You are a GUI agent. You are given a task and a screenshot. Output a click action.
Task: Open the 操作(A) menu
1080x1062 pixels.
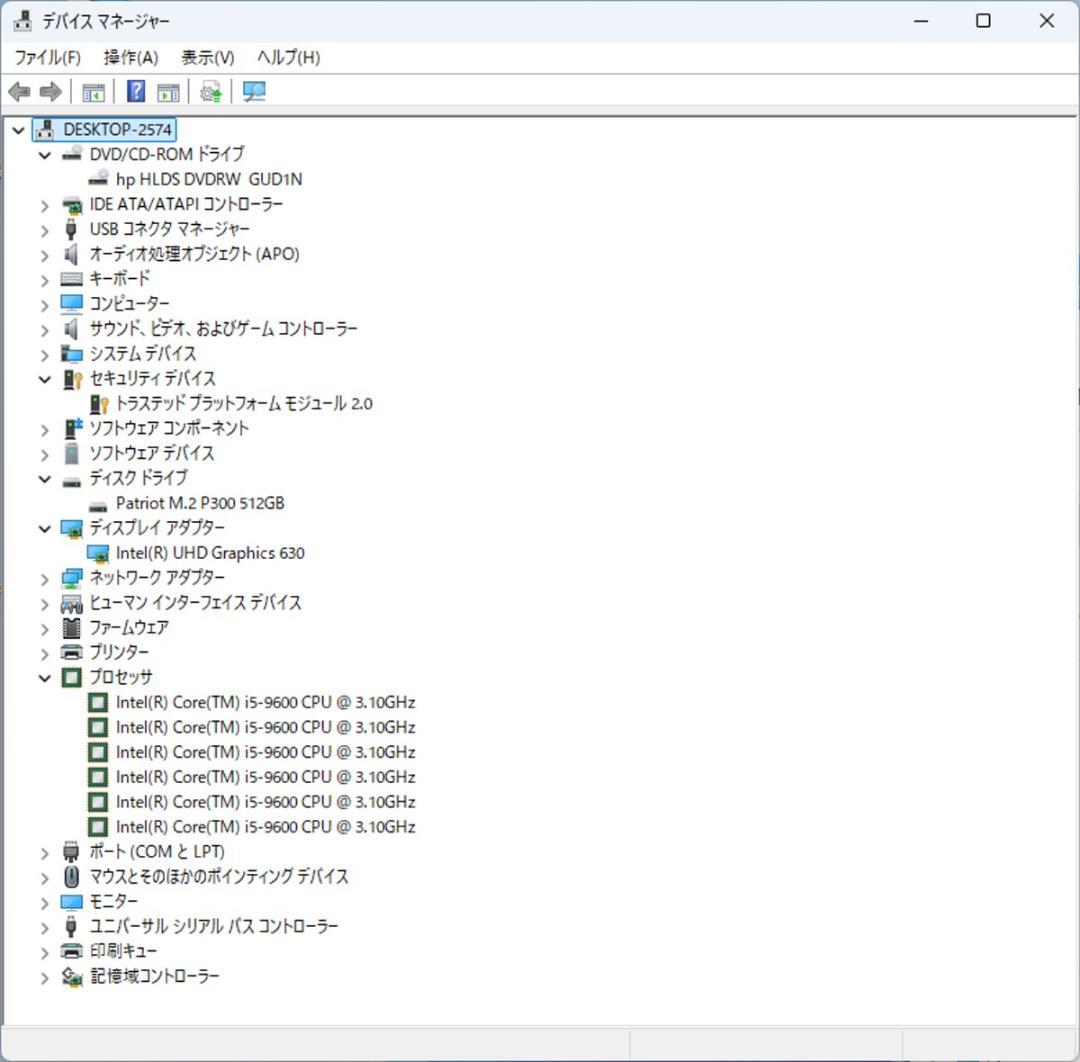[129, 57]
